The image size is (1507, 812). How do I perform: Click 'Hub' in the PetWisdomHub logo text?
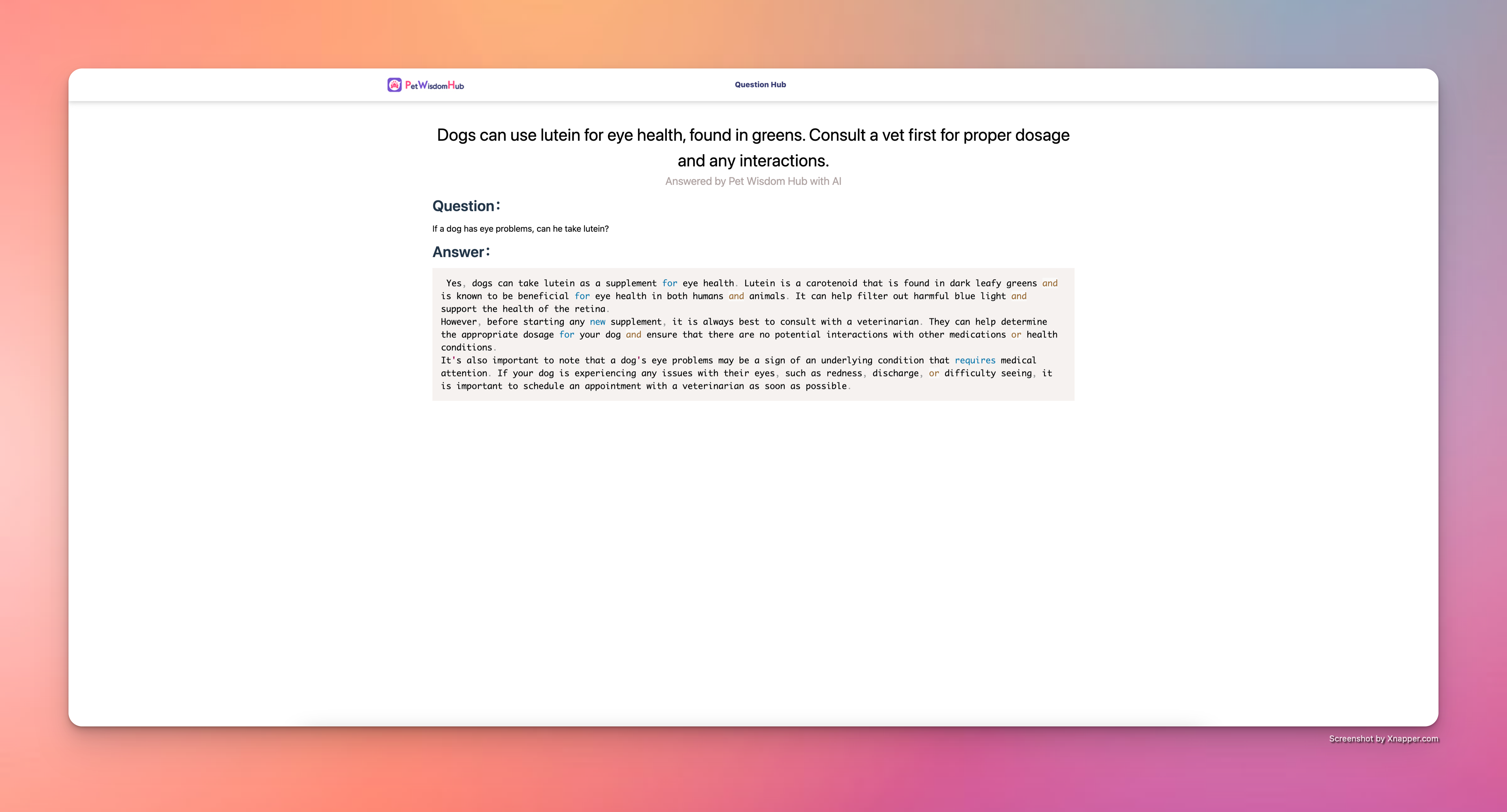click(x=456, y=85)
